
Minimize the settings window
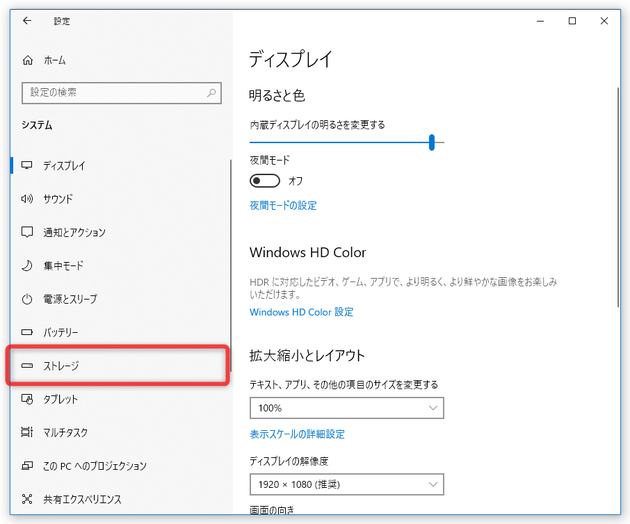coord(540,21)
